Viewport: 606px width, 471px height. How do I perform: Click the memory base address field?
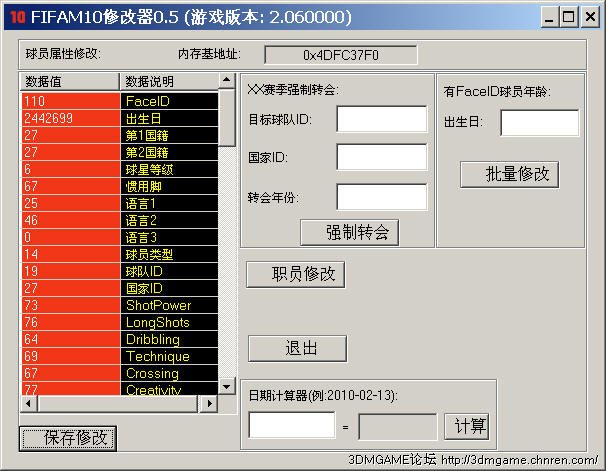[340, 54]
